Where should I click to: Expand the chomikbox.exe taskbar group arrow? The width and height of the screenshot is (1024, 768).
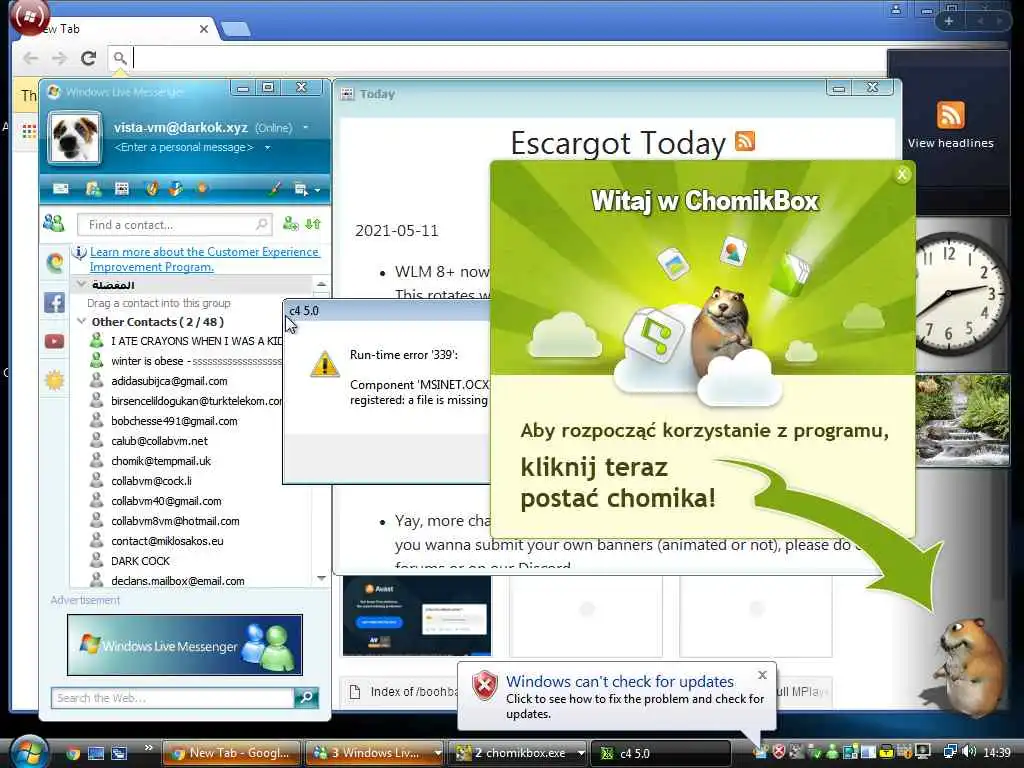[581, 753]
